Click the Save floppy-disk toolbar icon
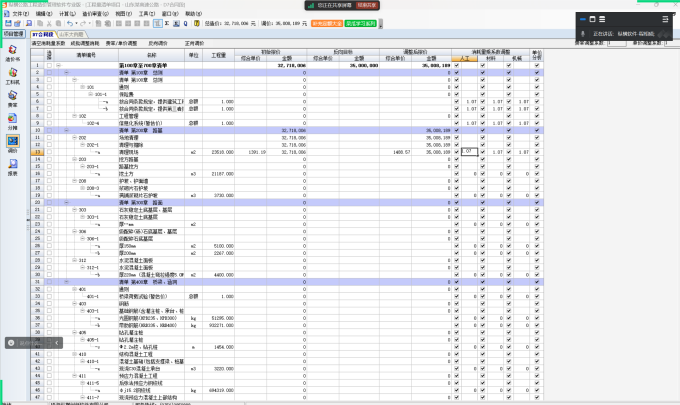This screenshot has height=405, width=680. point(8,23)
